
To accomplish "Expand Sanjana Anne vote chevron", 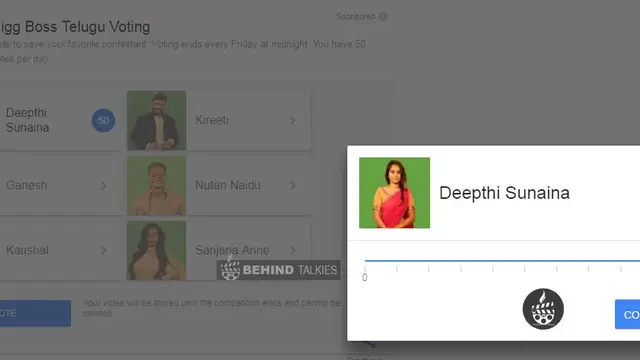I will 293,250.
